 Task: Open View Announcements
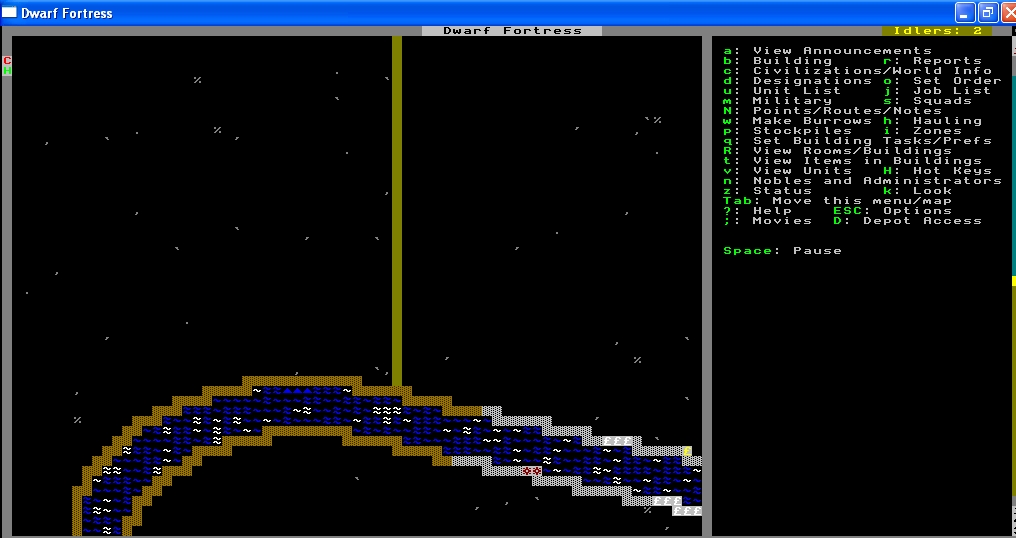coord(840,51)
